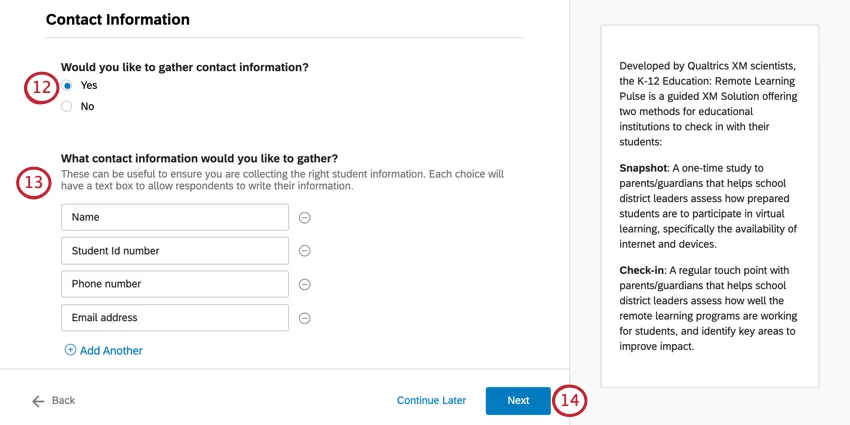
Task: Go back using the Back text
Action: click(63, 401)
